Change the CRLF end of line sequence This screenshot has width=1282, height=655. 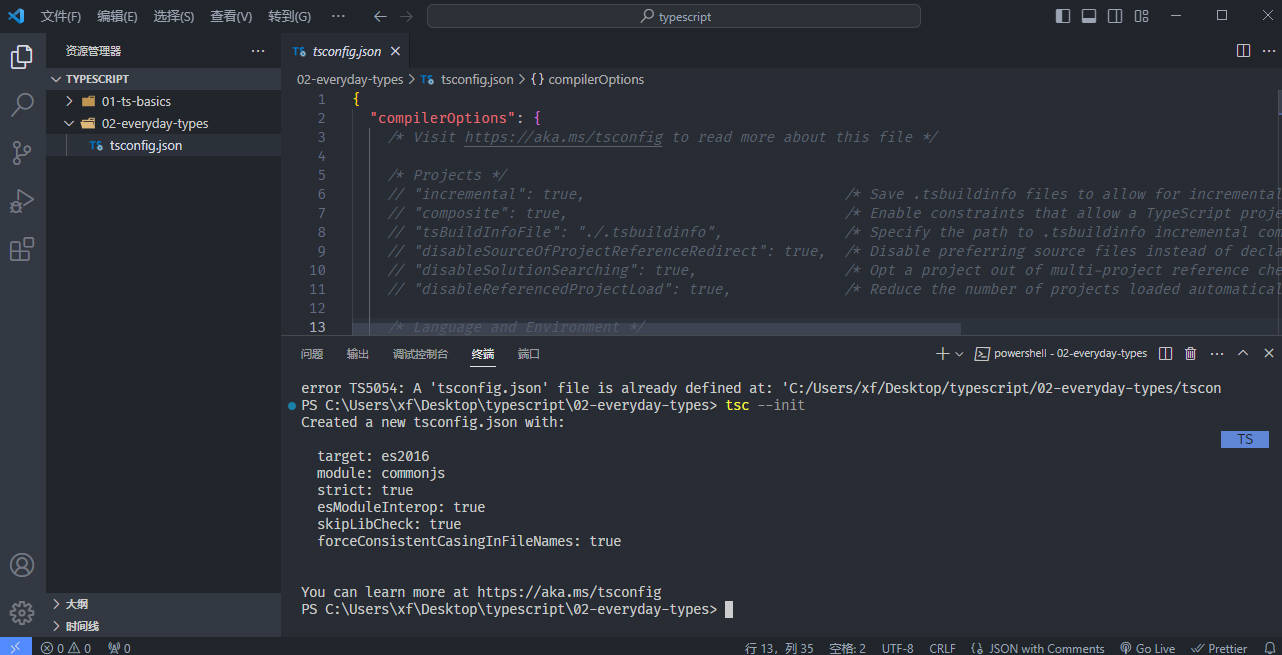(942, 648)
